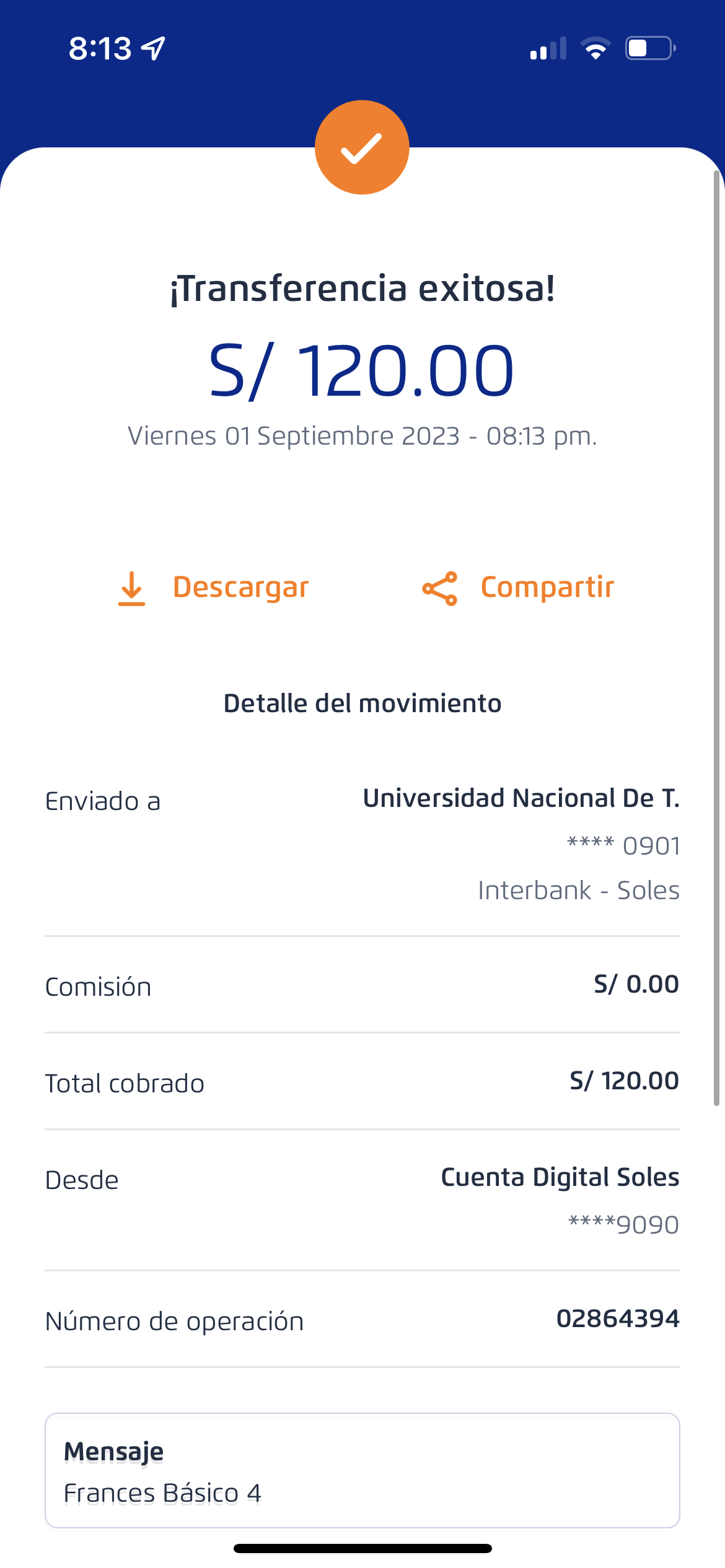The image size is (725, 1568).
Task: Tap the operation number 02864394
Action: [x=618, y=1318]
